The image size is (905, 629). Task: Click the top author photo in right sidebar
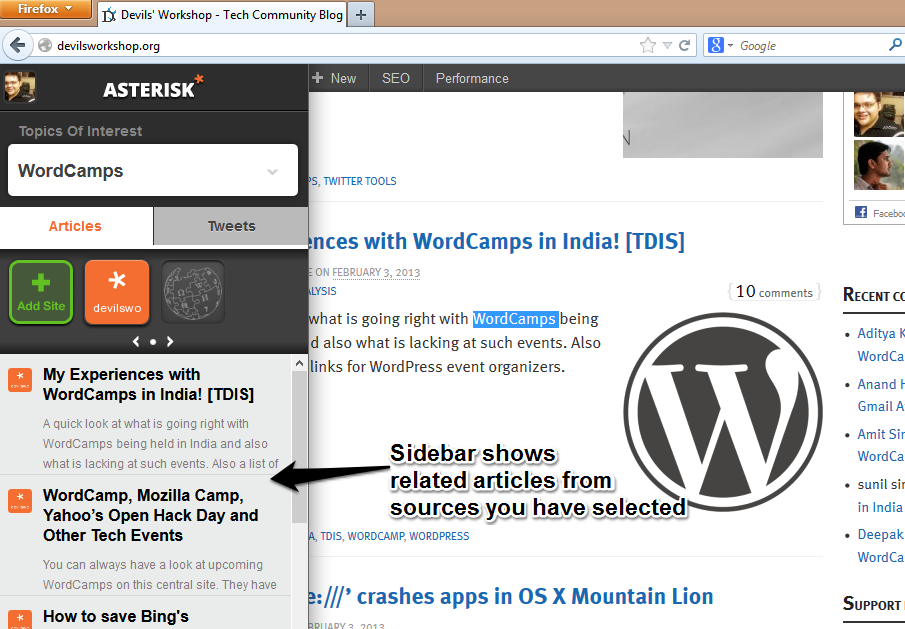tap(879, 114)
